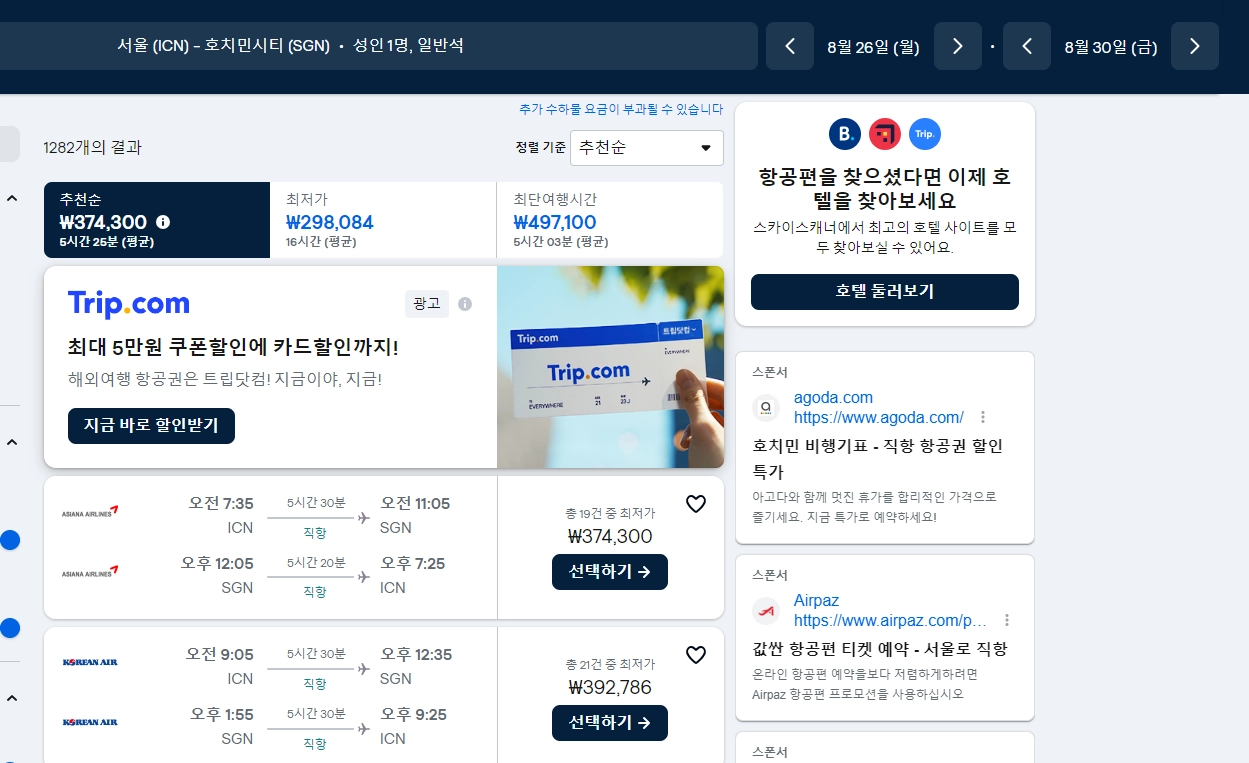Go to next departure date after 8월 26일
The image size is (1249, 763).
pyautogui.click(x=958, y=46)
